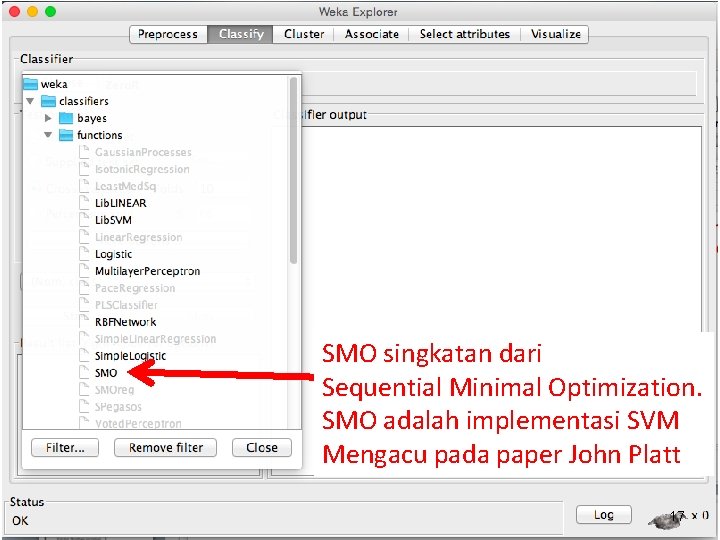Click the OK status text
The image size is (720, 540).
(20, 521)
